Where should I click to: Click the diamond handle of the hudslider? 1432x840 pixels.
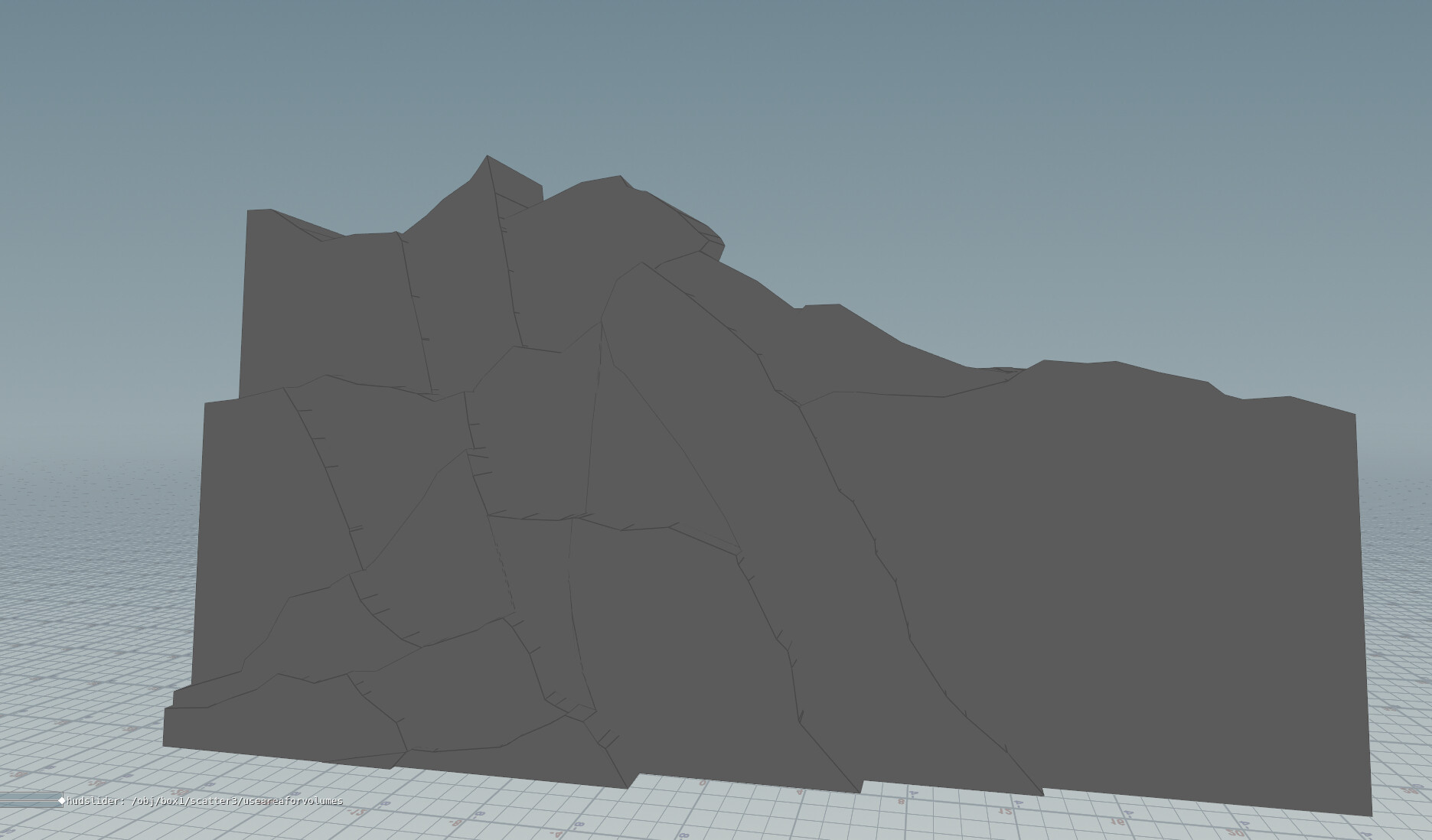61,799
